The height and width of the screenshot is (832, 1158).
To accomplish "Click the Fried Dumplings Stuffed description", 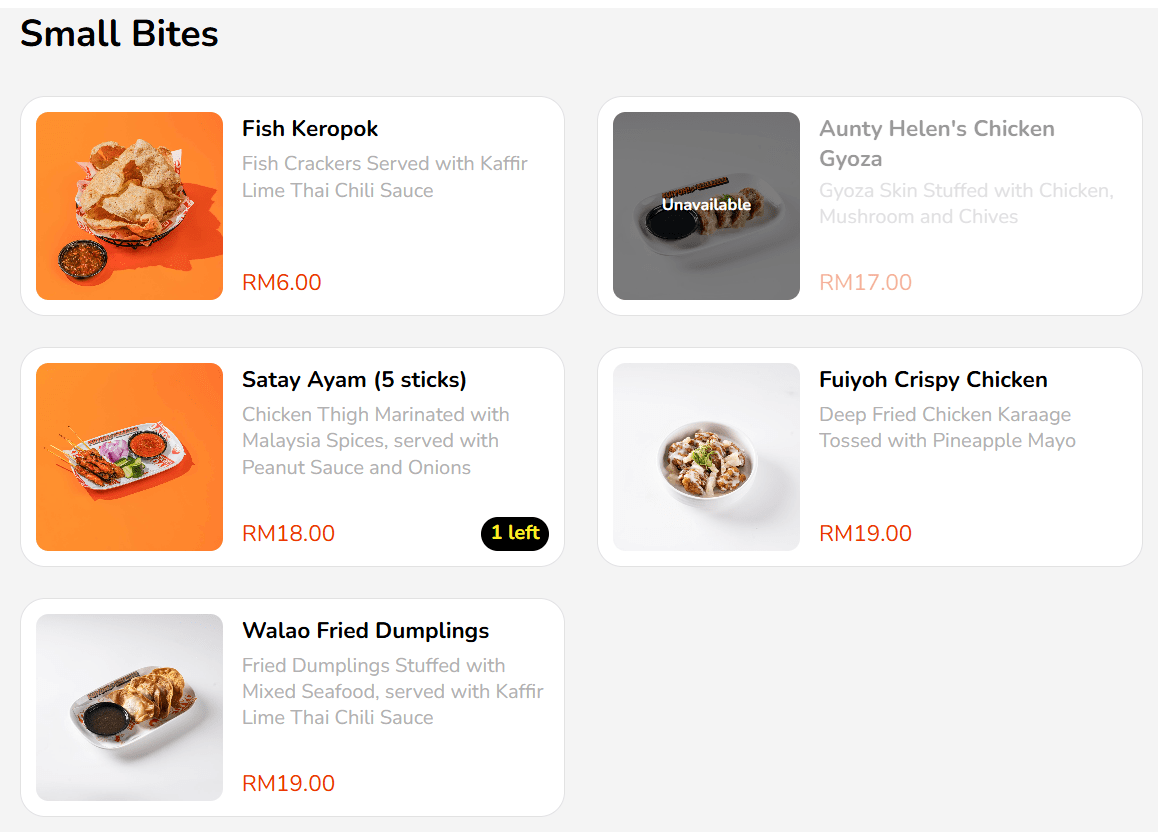I will [392, 692].
